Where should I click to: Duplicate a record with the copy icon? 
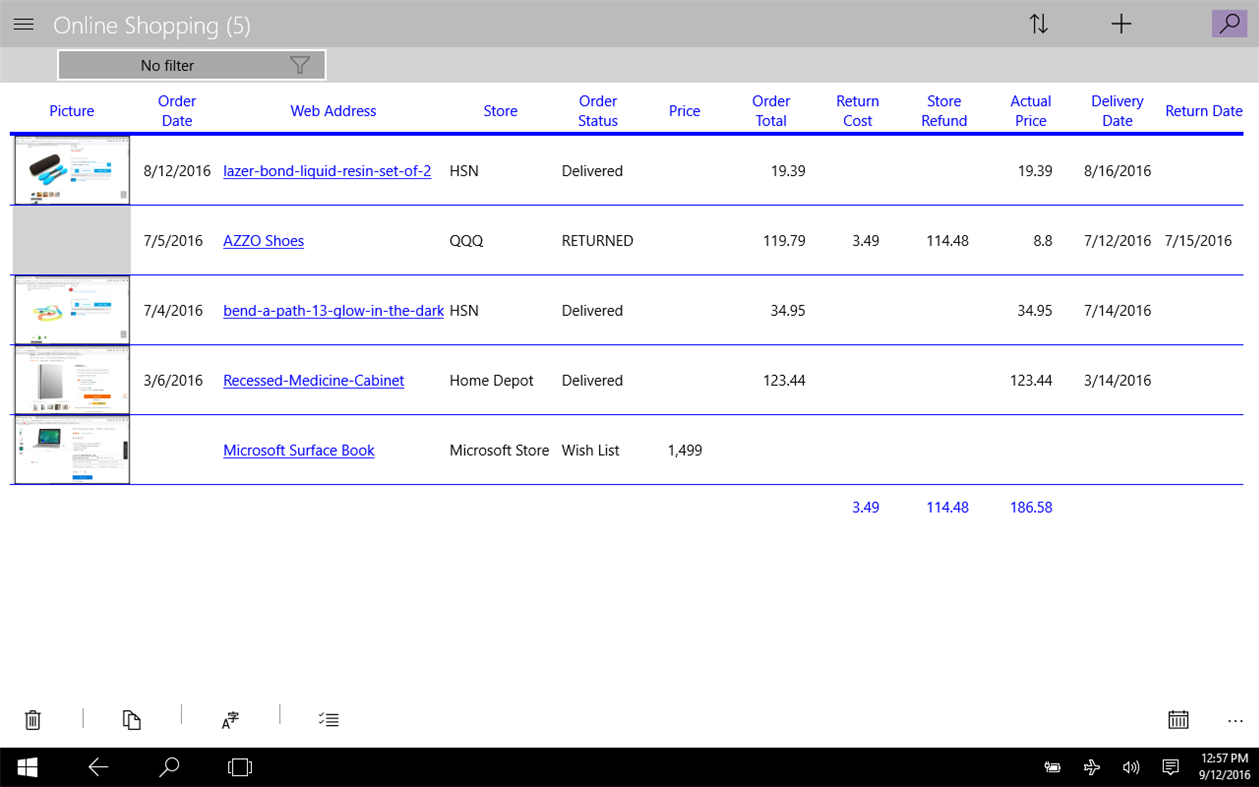tap(131, 719)
